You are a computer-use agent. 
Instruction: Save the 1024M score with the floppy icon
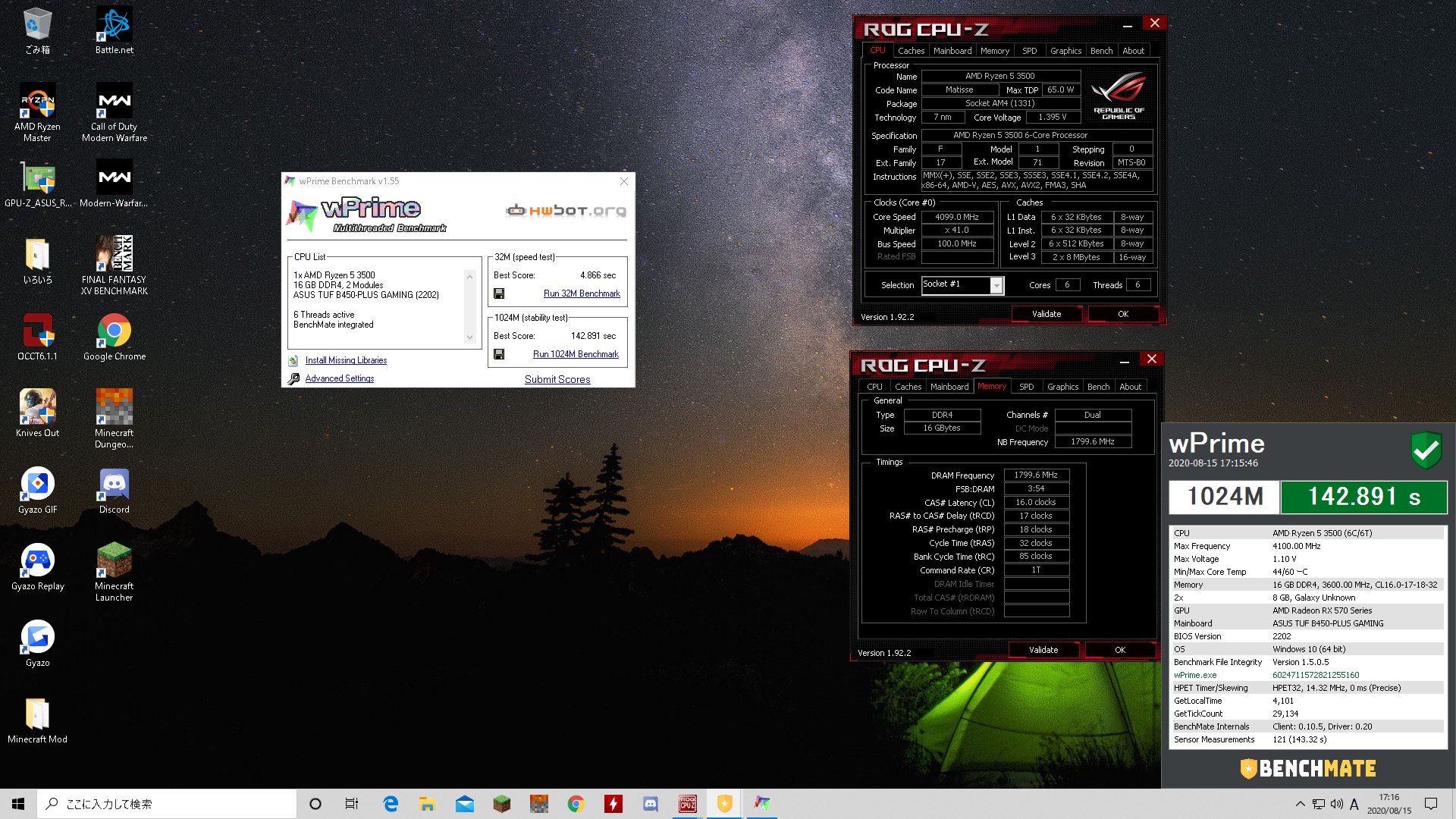pyautogui.click(x=499, y=354)
